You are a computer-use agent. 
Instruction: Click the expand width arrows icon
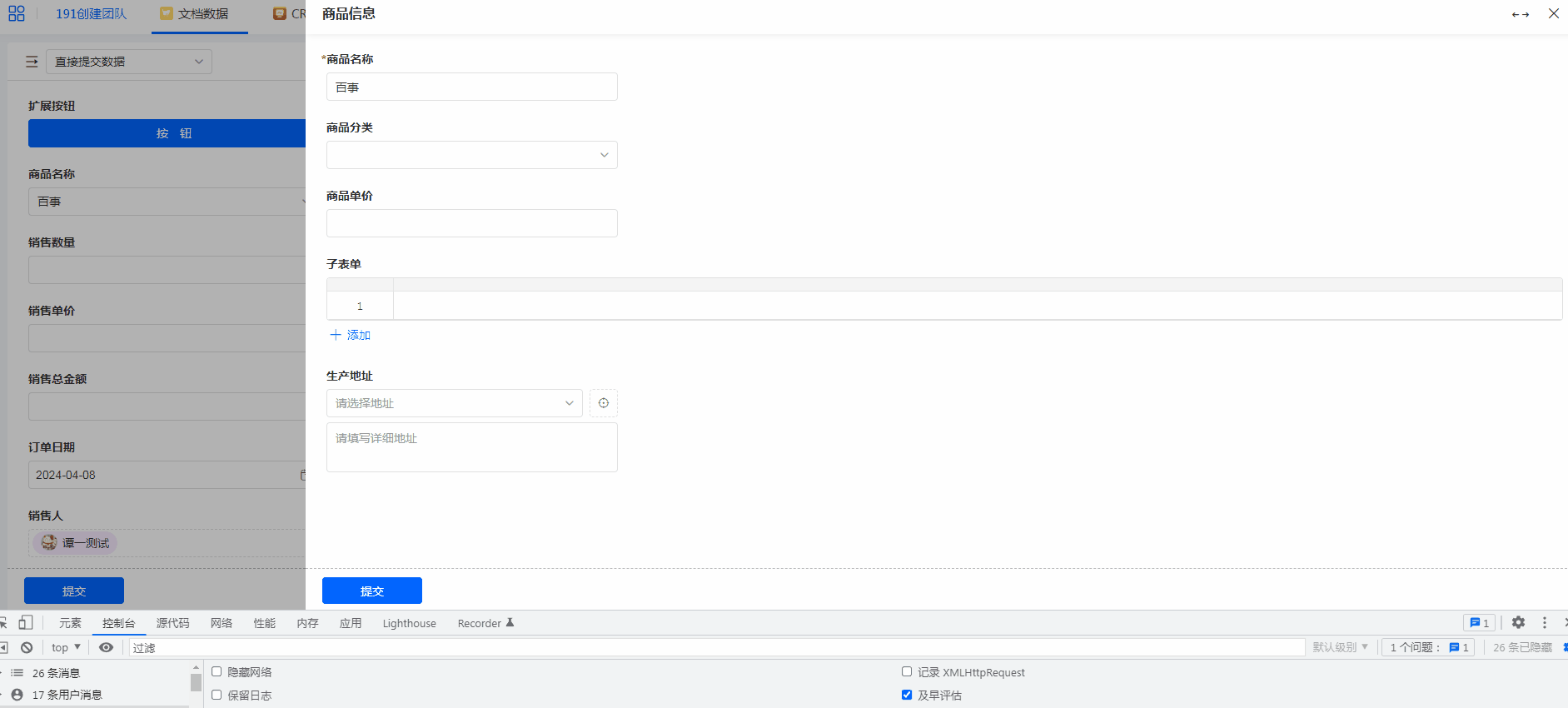(x=1520, y=14)
